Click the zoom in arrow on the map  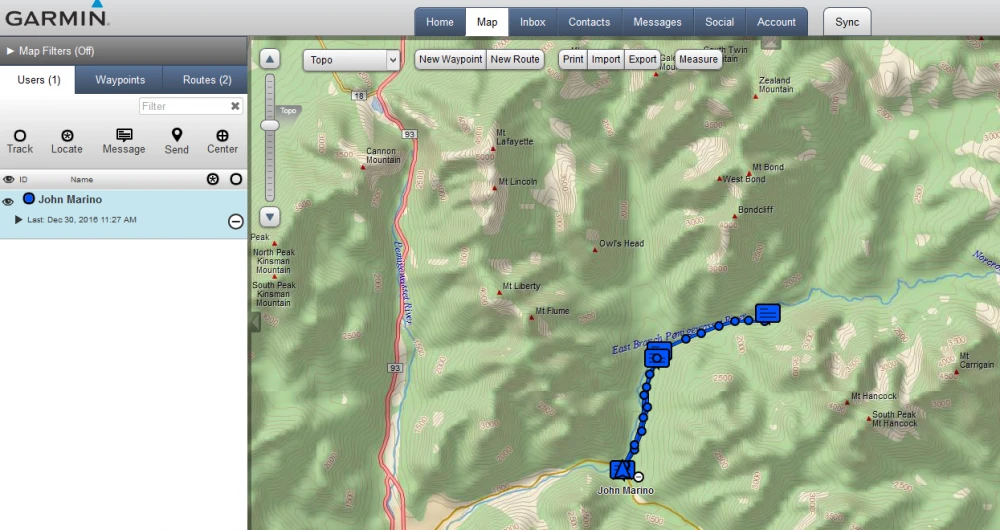click(270, 59)
